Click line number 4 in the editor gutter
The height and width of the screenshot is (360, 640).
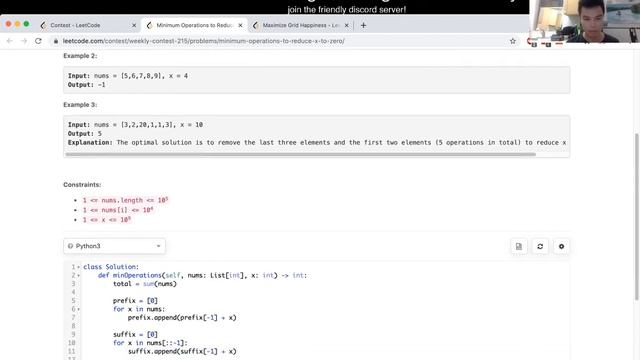pyautogui.click(x=73, y=292)
